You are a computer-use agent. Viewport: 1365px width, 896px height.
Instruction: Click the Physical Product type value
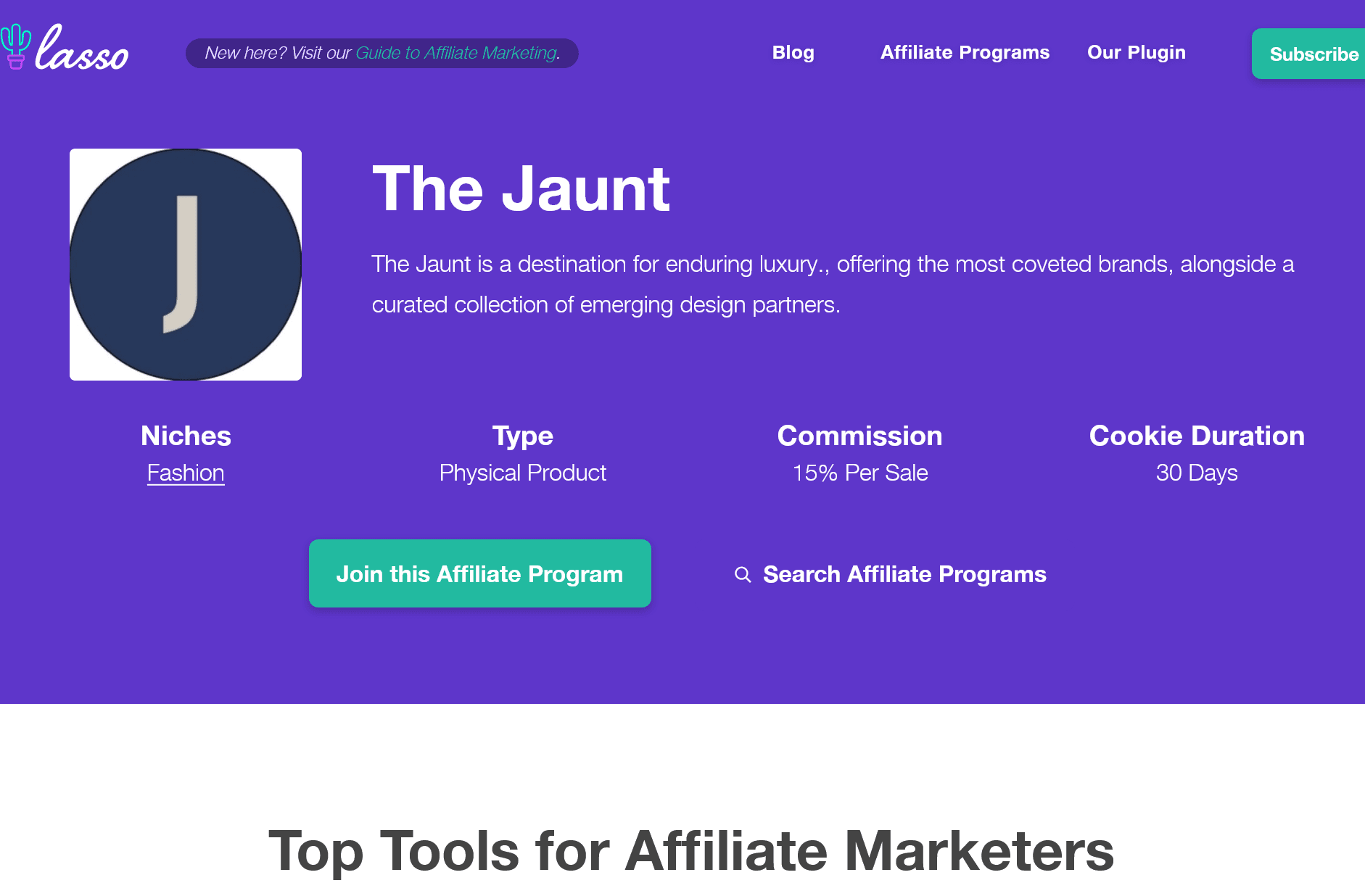tap(523, 473)
